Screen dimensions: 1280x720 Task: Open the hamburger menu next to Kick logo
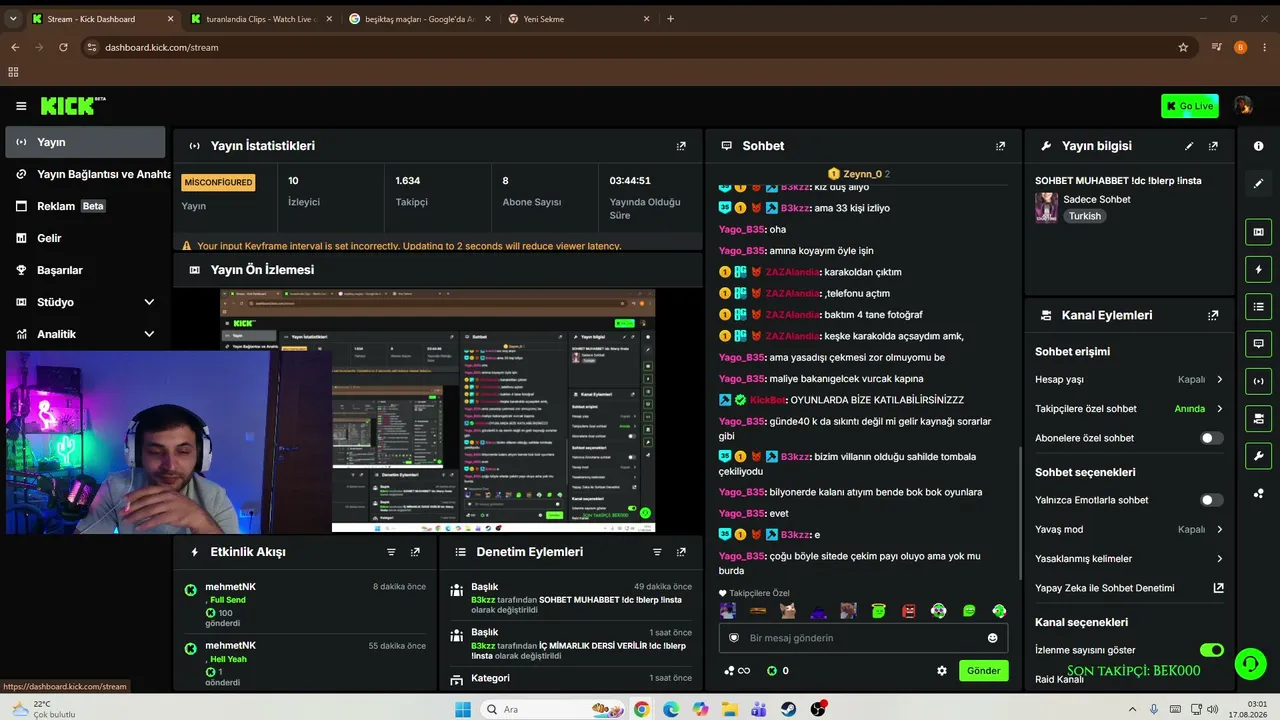click(21, 106)
